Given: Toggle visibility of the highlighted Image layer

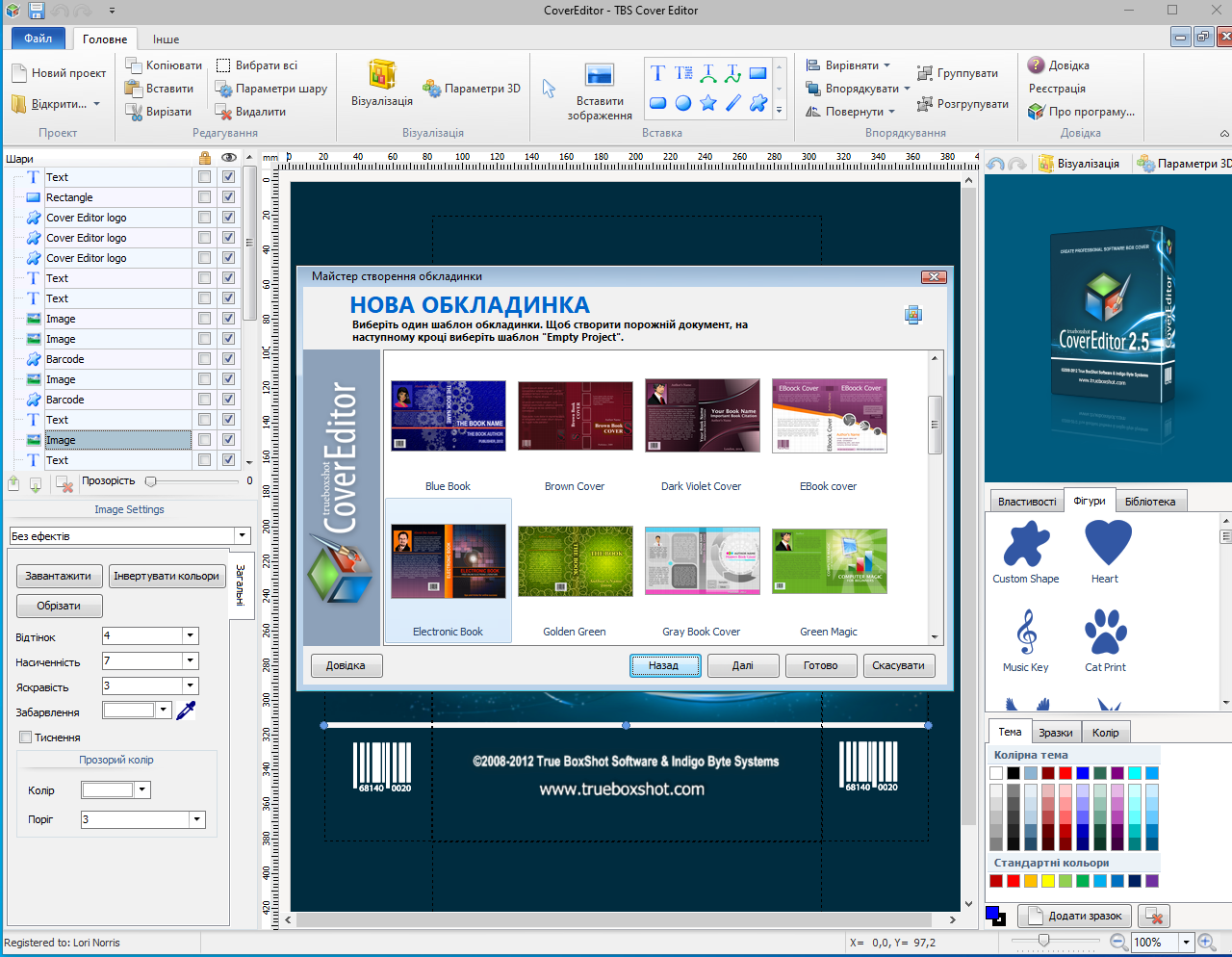Looking at the screenshot, I should click(x=228, y=440).
